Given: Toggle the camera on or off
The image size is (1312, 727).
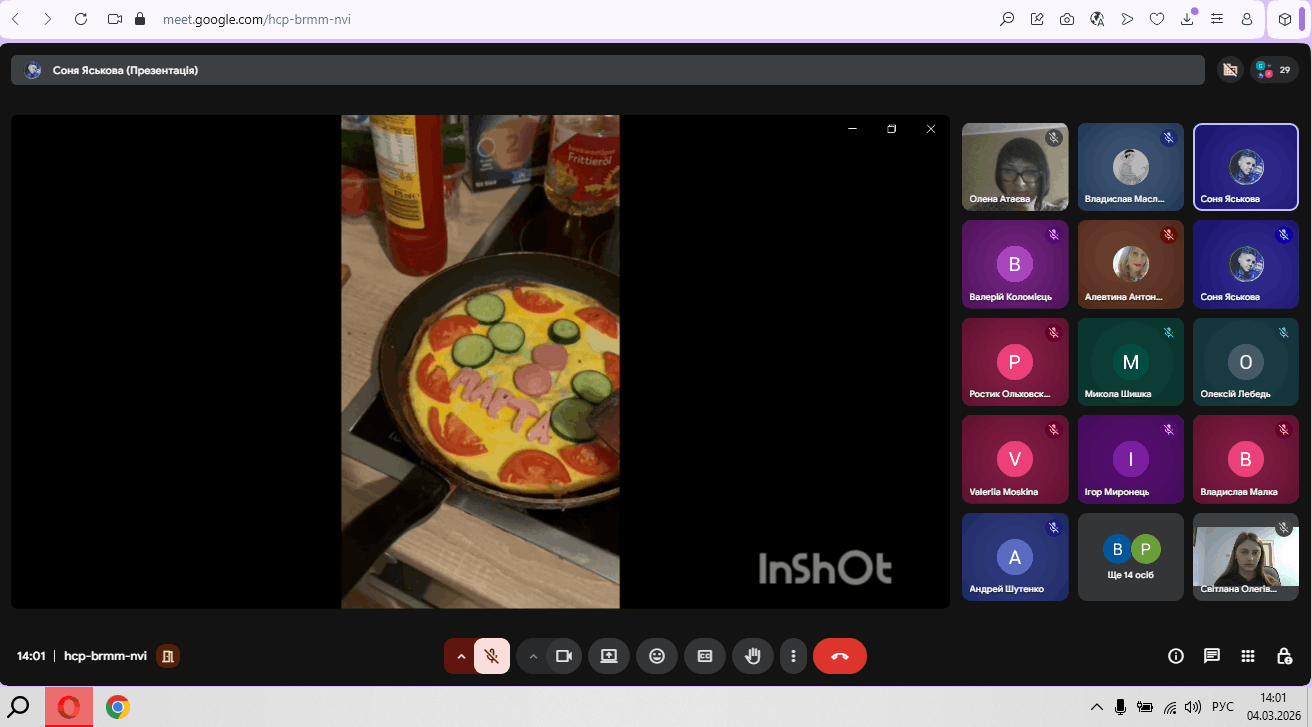Looking at the screenshot, I should tap(564, 656).
